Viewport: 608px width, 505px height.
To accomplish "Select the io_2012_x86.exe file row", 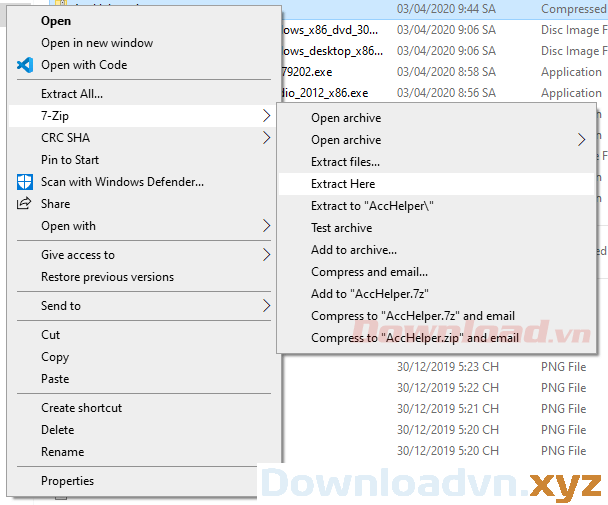I will pyautogui.click(x=325, y=93).
